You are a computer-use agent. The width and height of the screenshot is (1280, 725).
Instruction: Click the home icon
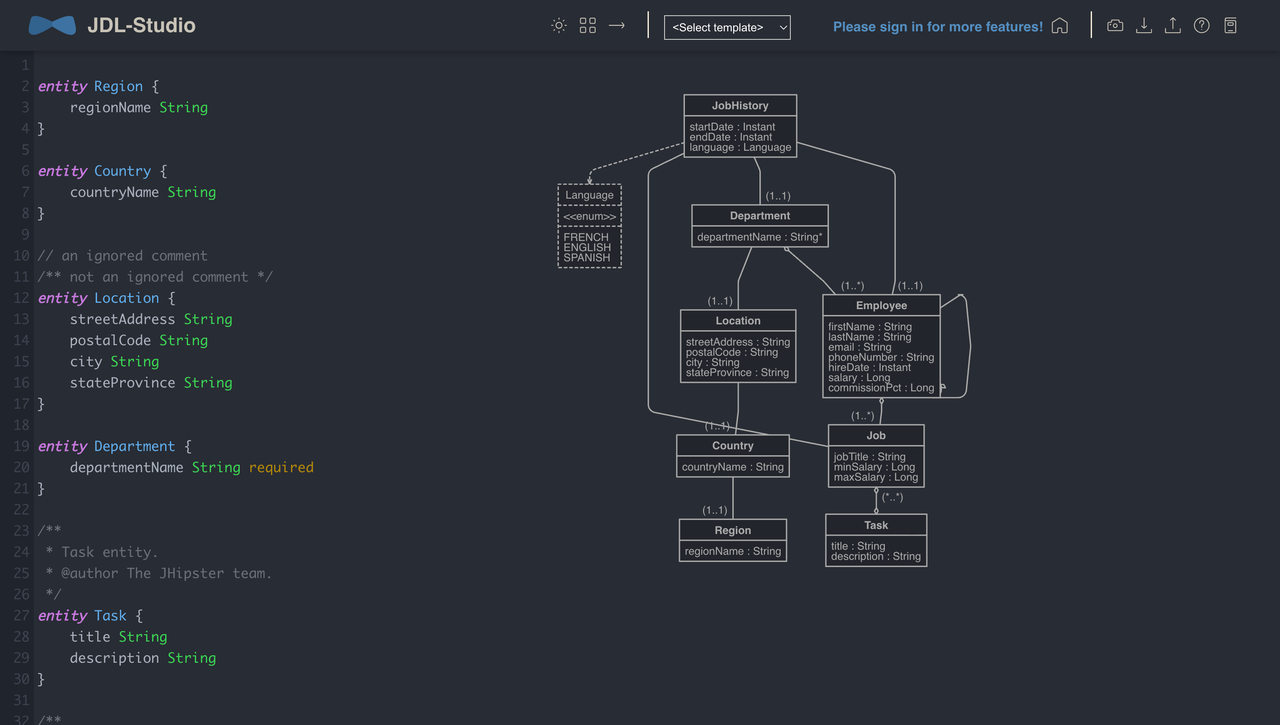point(1060,26)
